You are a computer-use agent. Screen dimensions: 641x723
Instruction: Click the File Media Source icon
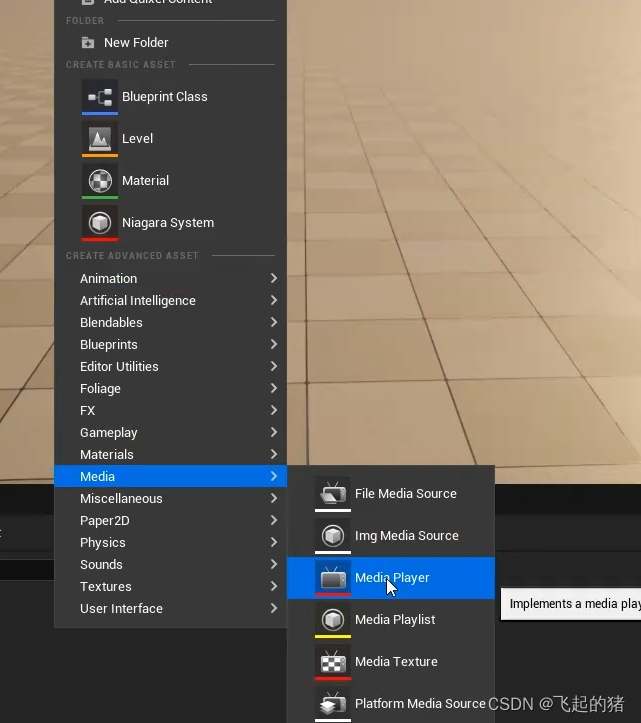pos(333,494)
